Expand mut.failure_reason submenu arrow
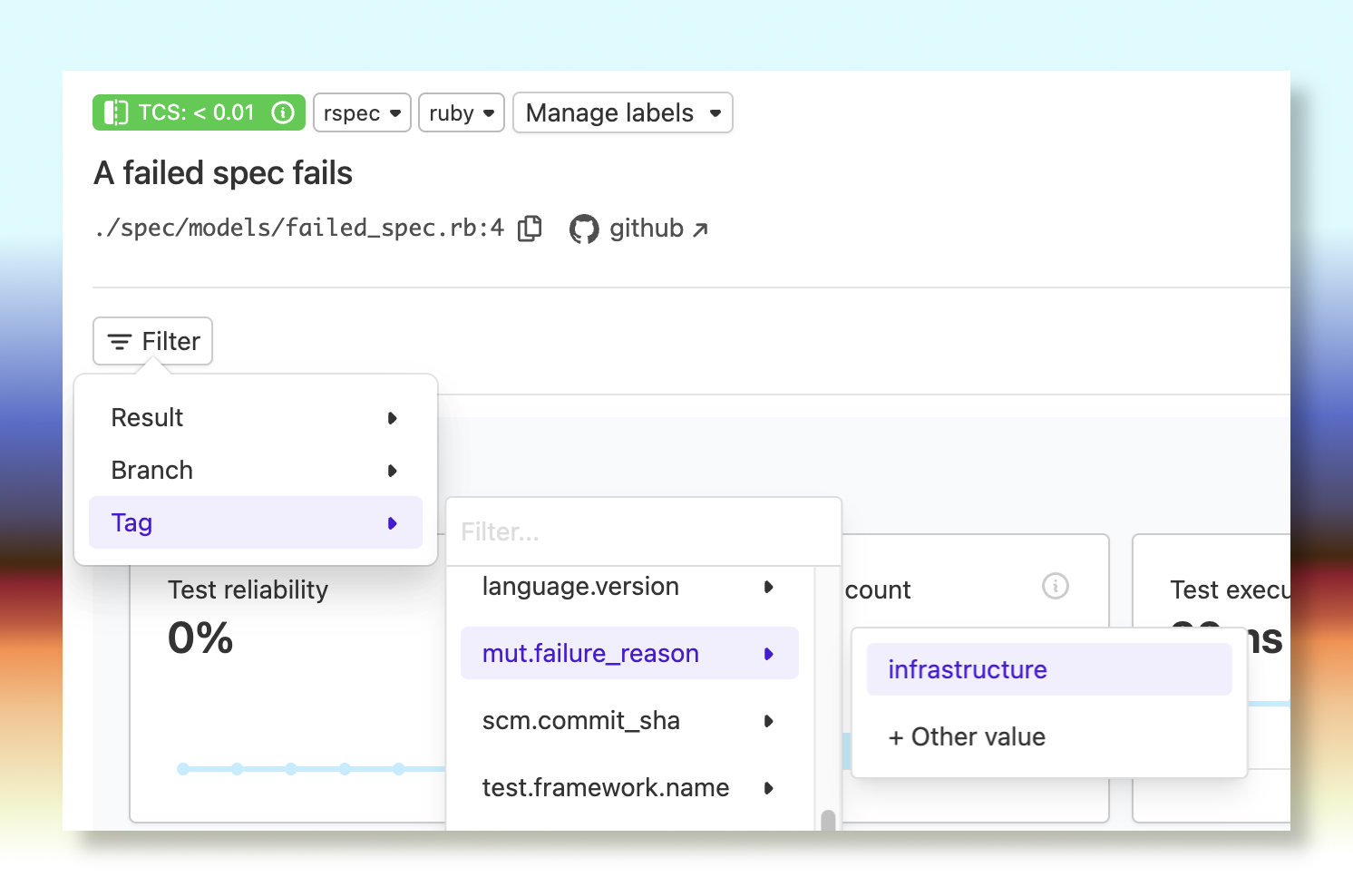Screen dimensions: 1353x896 [769, 654]
